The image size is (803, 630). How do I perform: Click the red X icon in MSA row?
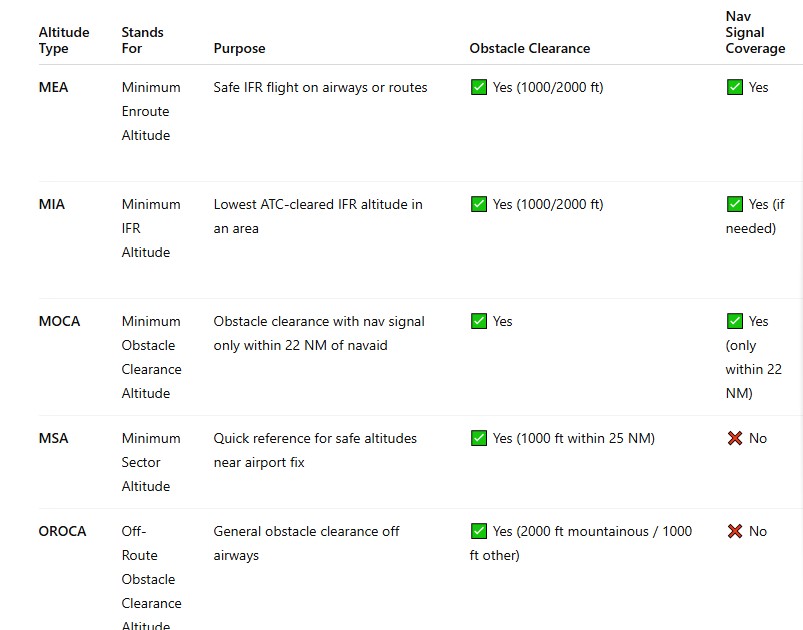pos(734,438)
